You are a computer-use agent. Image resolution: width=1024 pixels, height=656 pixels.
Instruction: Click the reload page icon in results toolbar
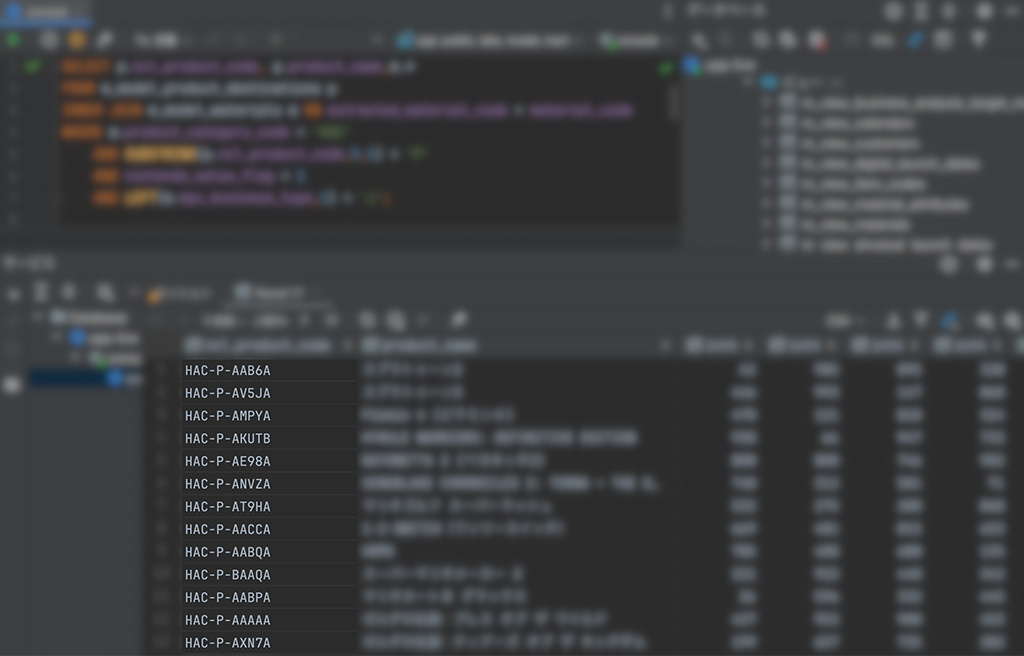[x=368, y=321]
